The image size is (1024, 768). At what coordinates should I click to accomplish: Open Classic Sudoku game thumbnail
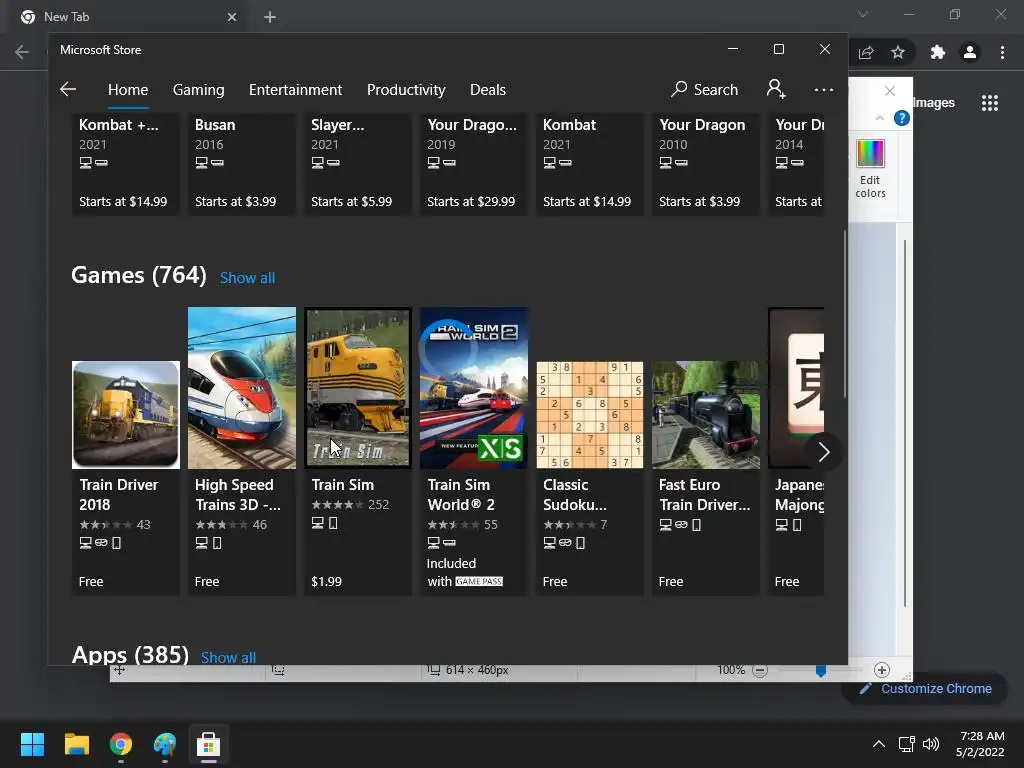[590, 415]
